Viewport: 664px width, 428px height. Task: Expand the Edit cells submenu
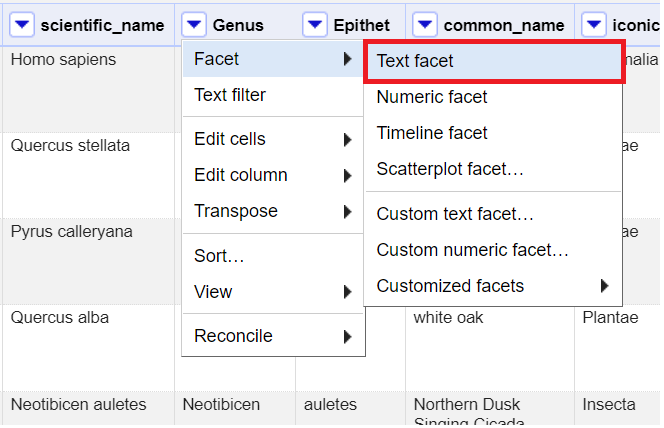273,139
